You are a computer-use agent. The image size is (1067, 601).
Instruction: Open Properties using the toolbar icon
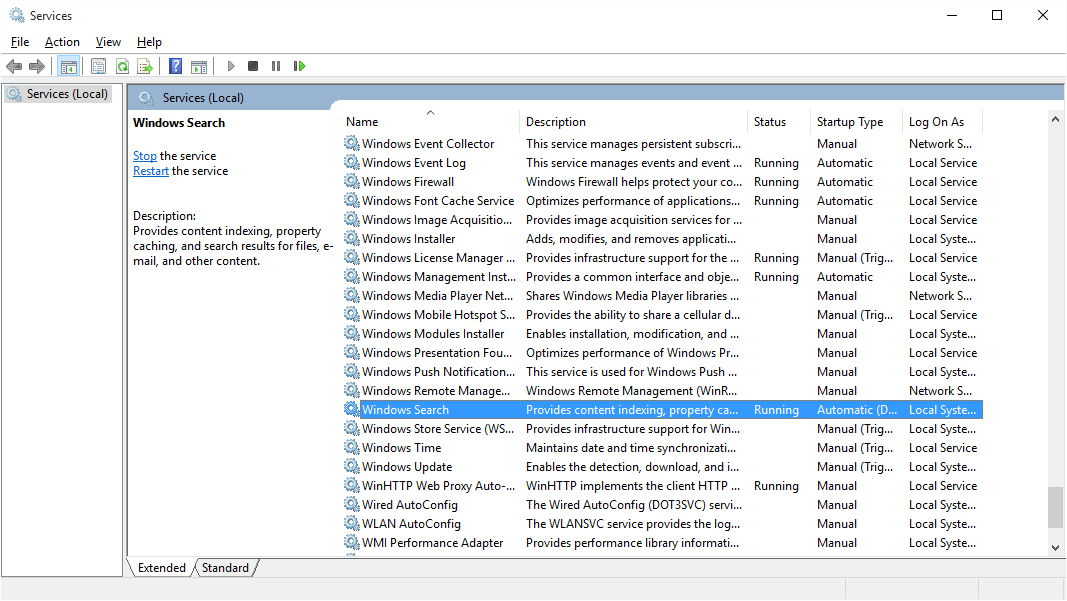(x=98, y=66)
